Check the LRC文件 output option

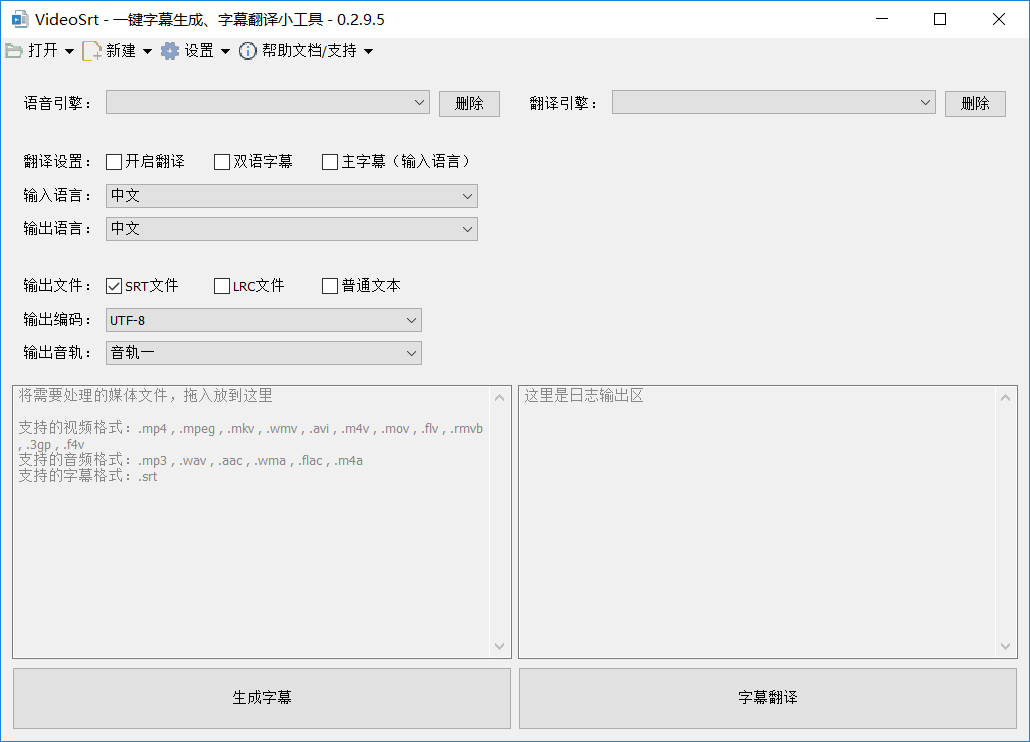[x=222, y=286]
